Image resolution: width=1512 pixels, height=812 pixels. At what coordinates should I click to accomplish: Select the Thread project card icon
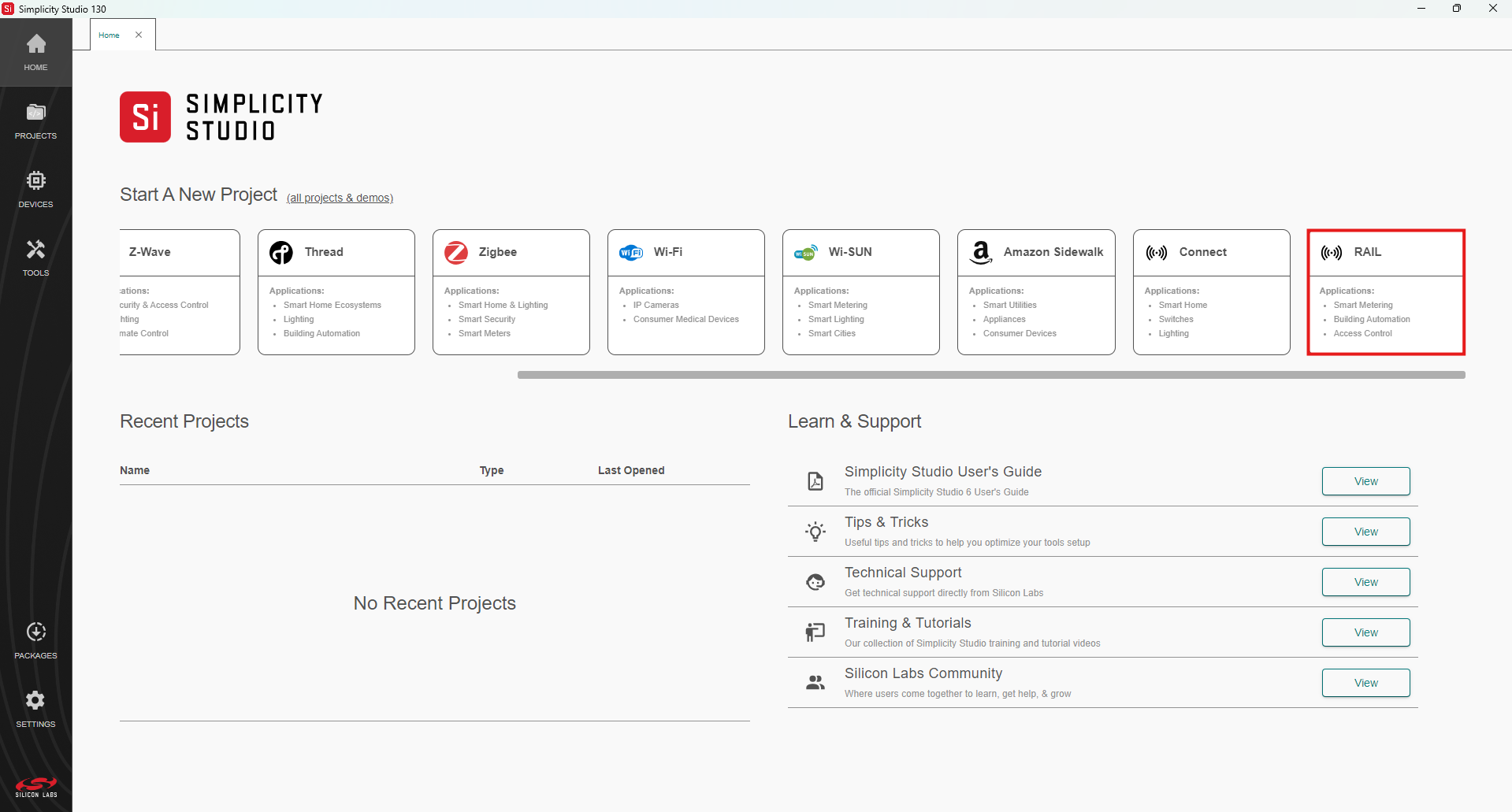[281, 252]
